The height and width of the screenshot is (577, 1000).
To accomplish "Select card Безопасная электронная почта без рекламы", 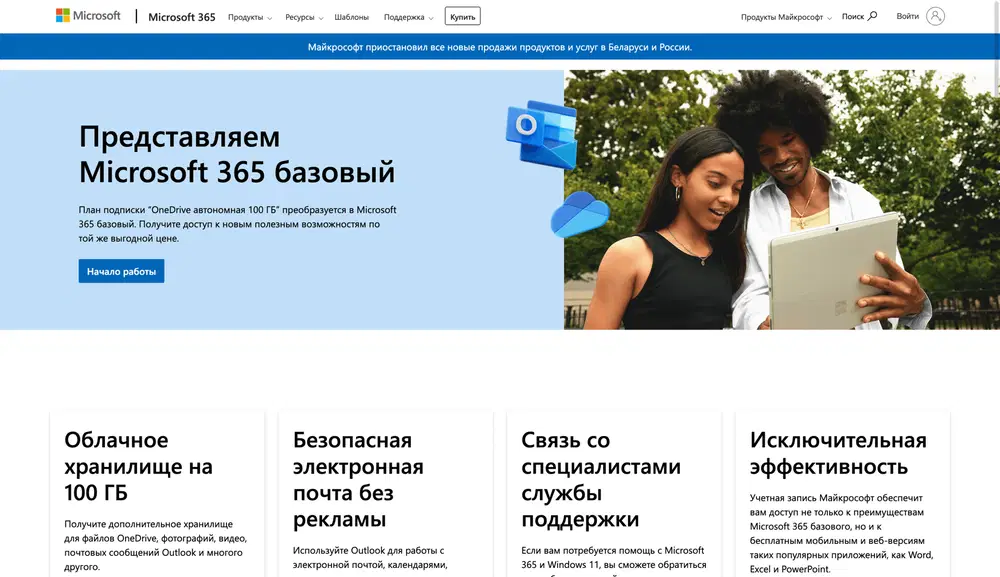I will [x=385, y=494].
